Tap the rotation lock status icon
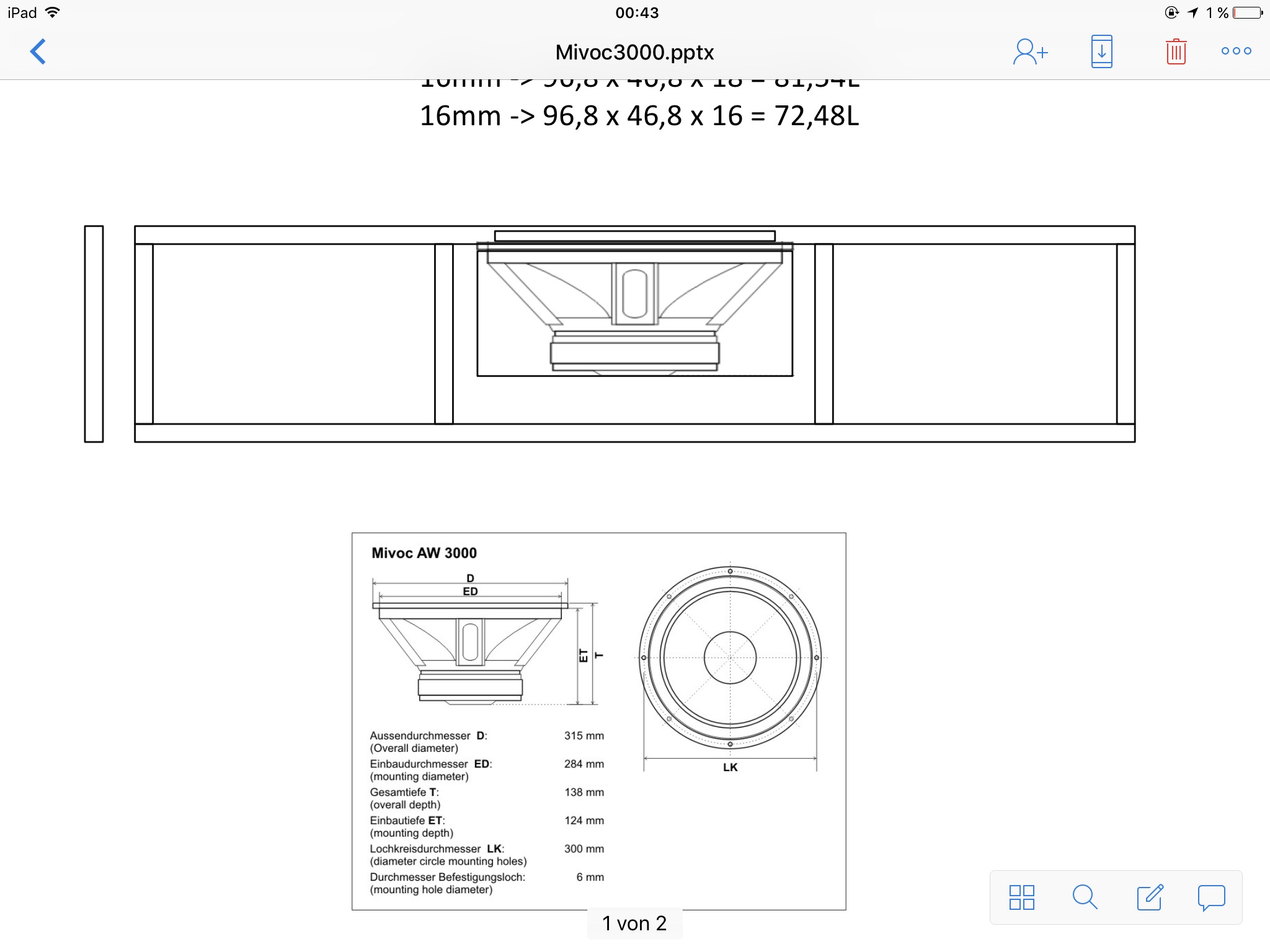 (1171, 13)
